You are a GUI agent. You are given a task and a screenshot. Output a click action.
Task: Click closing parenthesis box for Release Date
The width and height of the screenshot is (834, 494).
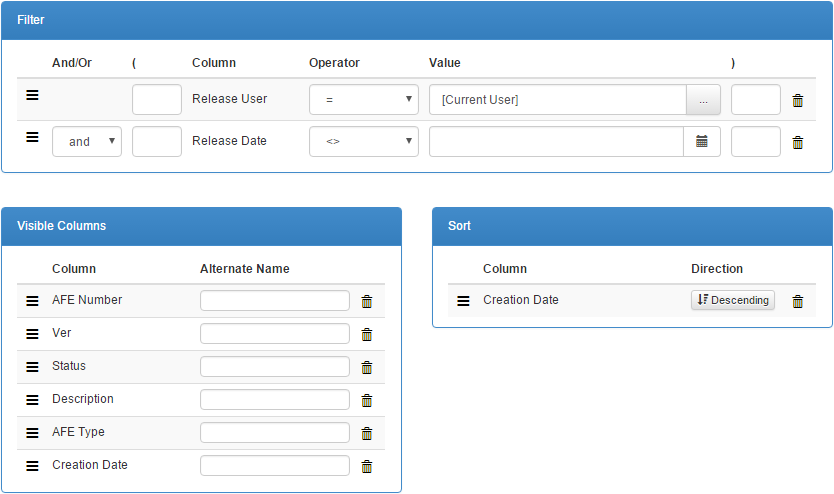tap(755, 142)
